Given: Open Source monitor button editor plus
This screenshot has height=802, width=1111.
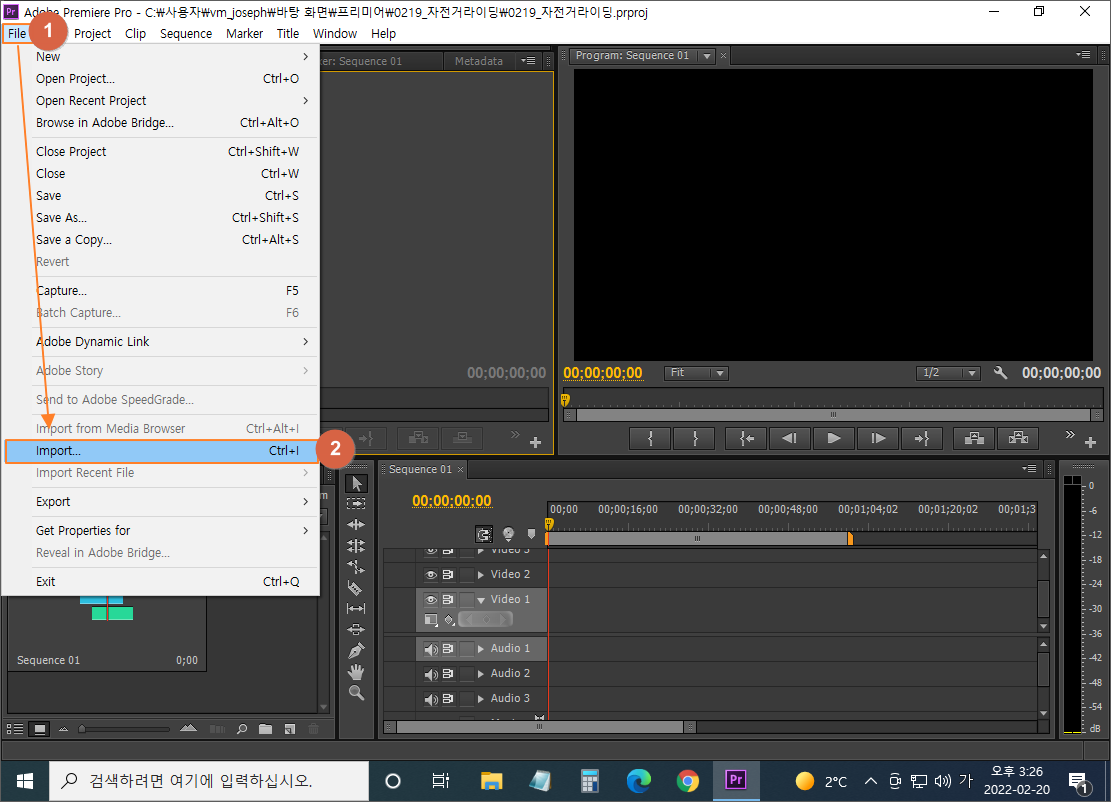Looking at the screenshot, I should tap(536, 443).
